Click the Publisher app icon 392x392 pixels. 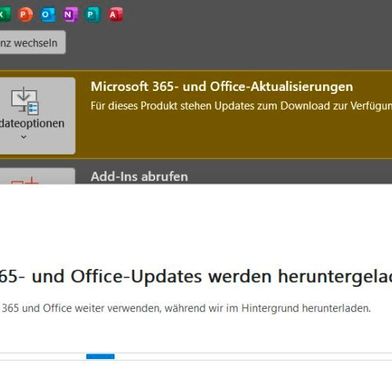(x=92, y=15)
